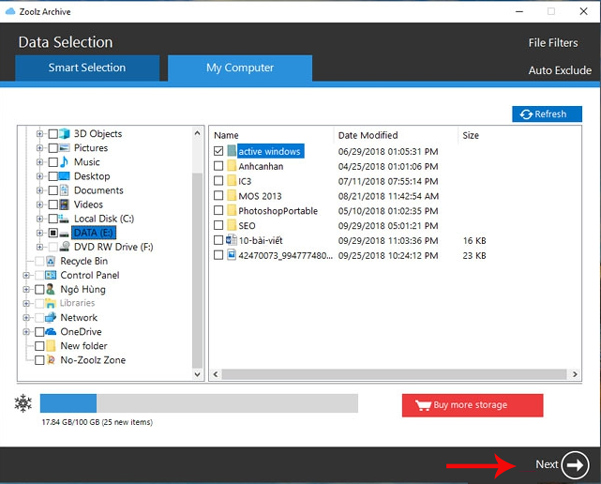Click the Refresh button
The width and height of the screenshot is (601, 484).
(x=547, y=114)
